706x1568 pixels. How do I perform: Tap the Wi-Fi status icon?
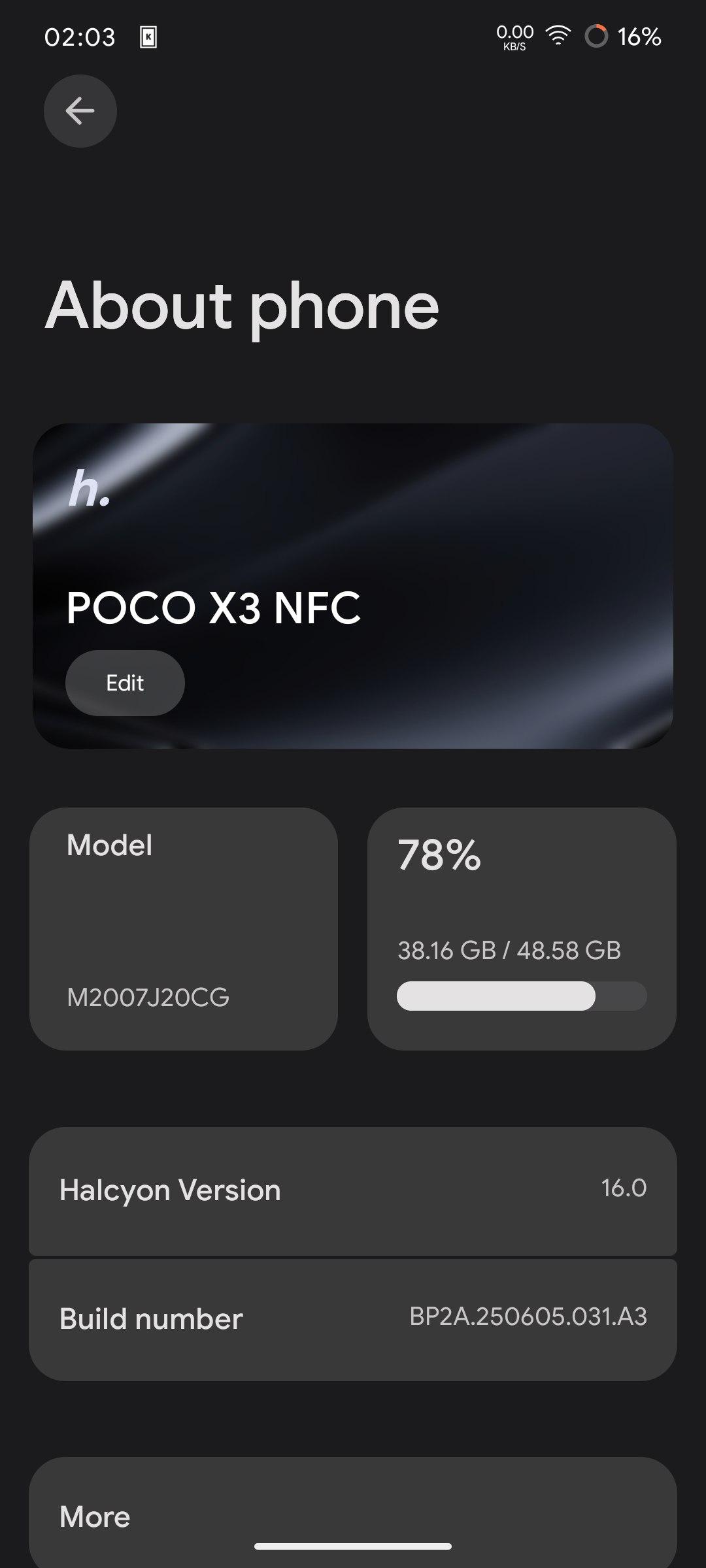558,36
